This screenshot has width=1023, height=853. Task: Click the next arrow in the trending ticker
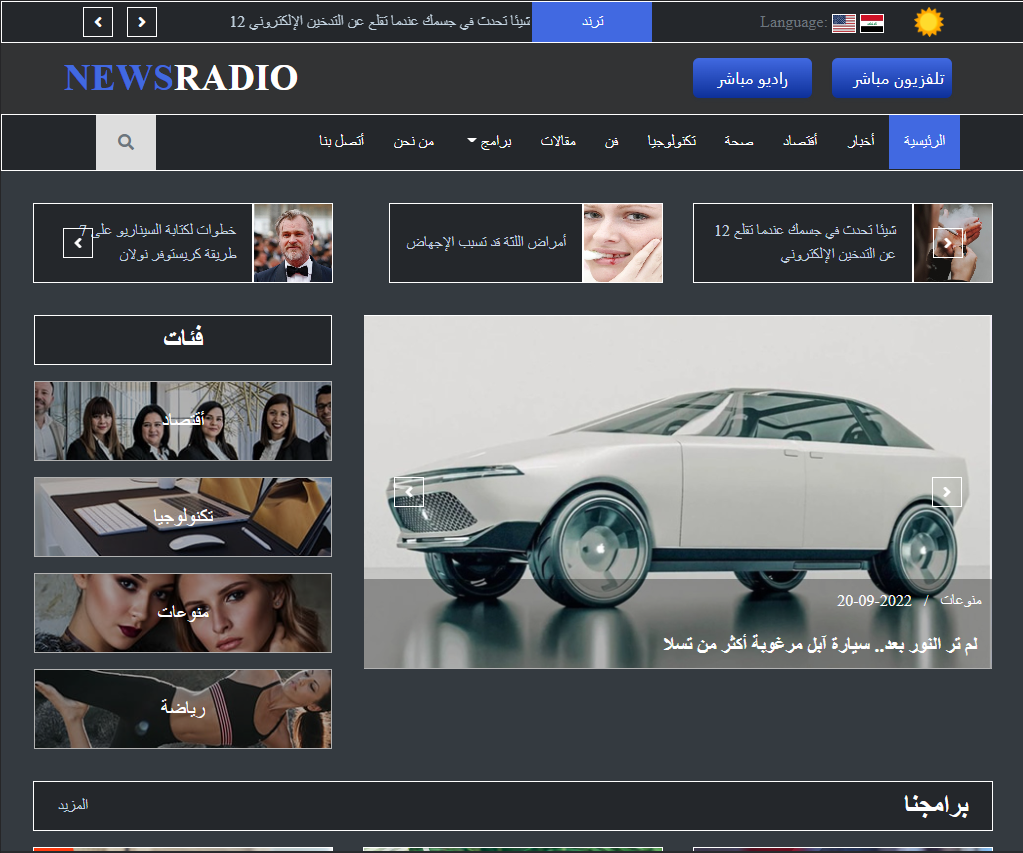142,22
